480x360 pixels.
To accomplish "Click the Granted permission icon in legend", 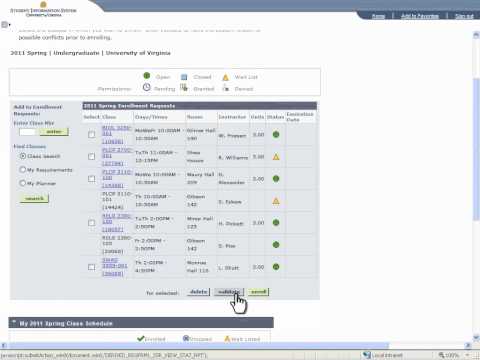I will [x=184, y=88].
